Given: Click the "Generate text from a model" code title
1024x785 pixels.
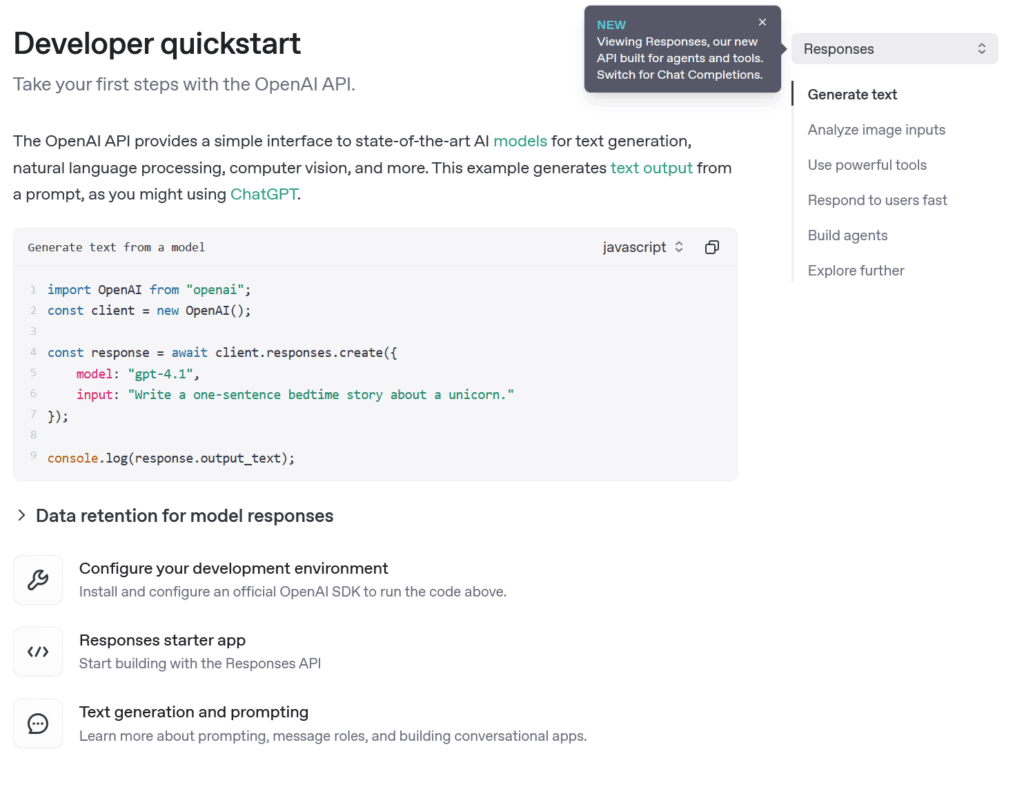Looking at the screenshot, I should pyautogui.click(x=116, y=248).
